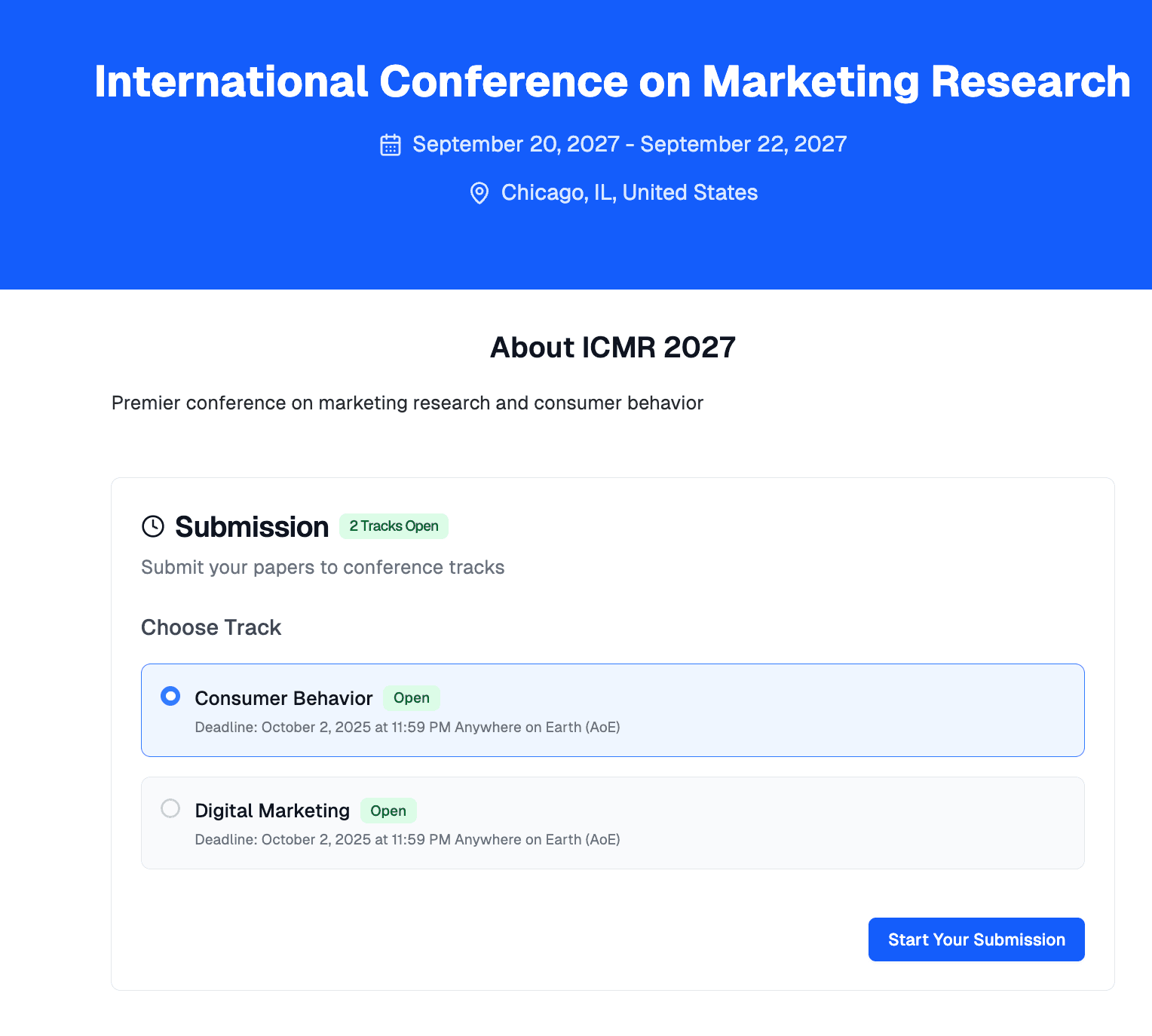Viewport: 1152px width, 1036px height.
Task: Deselect the currently chosen Consumer Behavior option
Action: (x=170, y=696)
